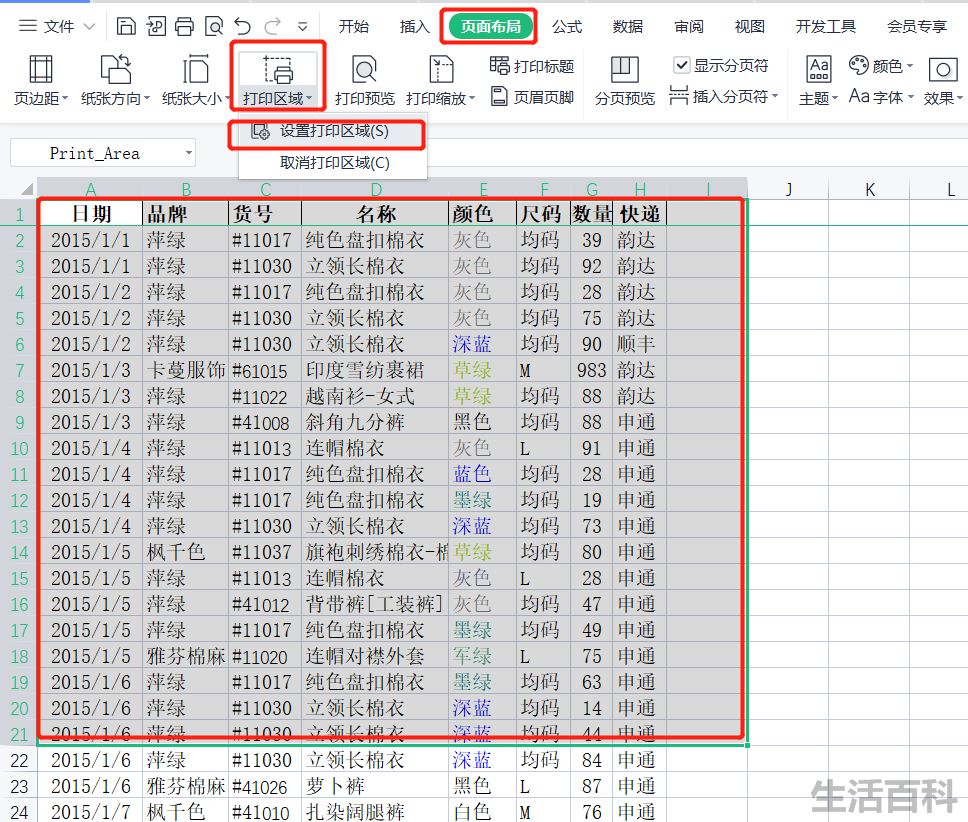Click the 日期 header cell
Screen dimensions: 968x822
(91, 214)
